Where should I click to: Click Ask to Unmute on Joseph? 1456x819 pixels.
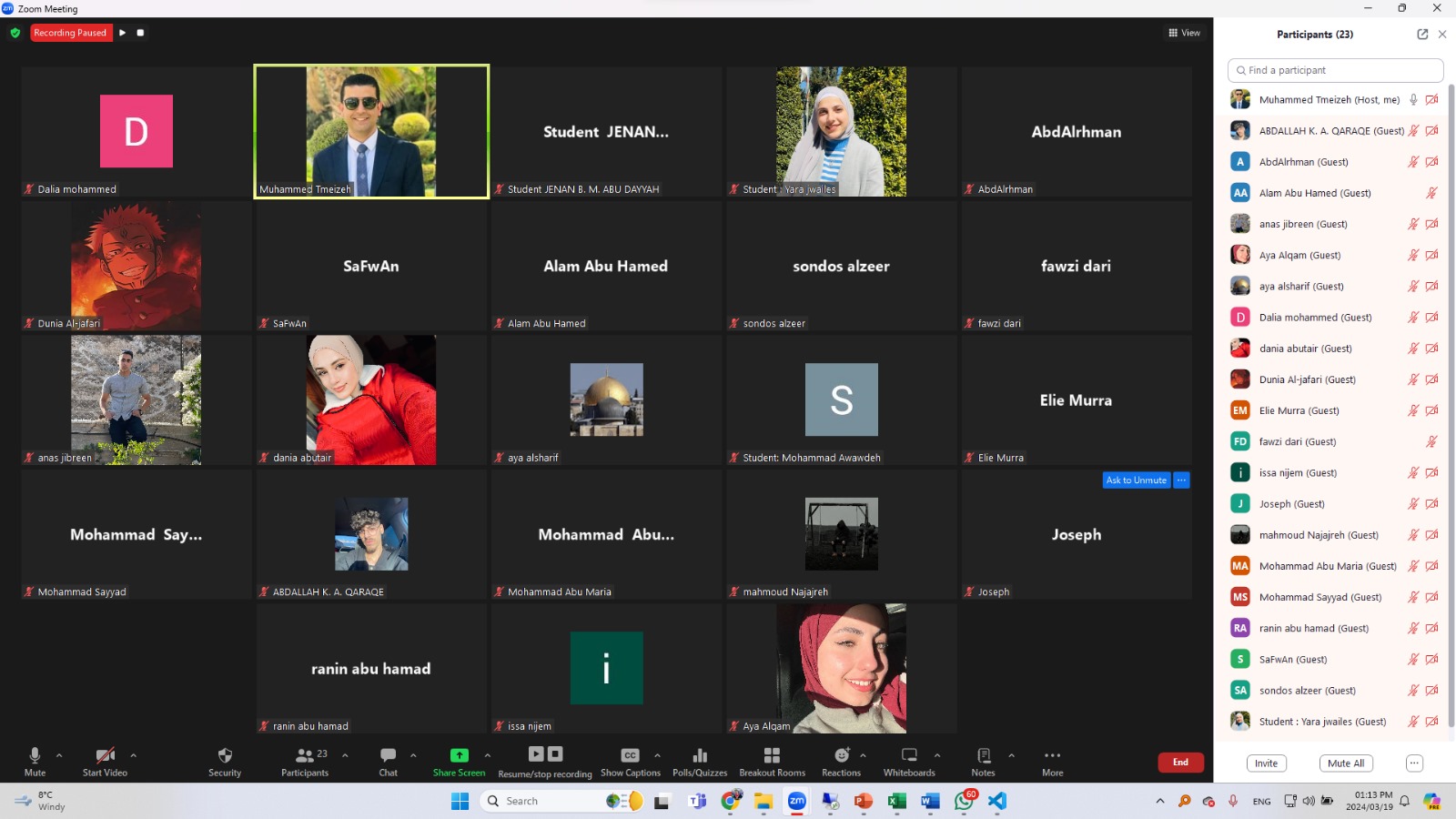point(1136,480)
